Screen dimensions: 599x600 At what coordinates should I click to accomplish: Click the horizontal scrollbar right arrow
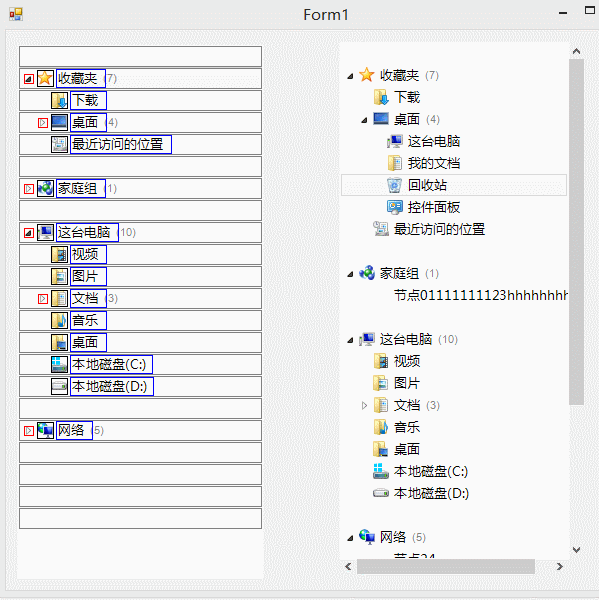click(560, 566)
